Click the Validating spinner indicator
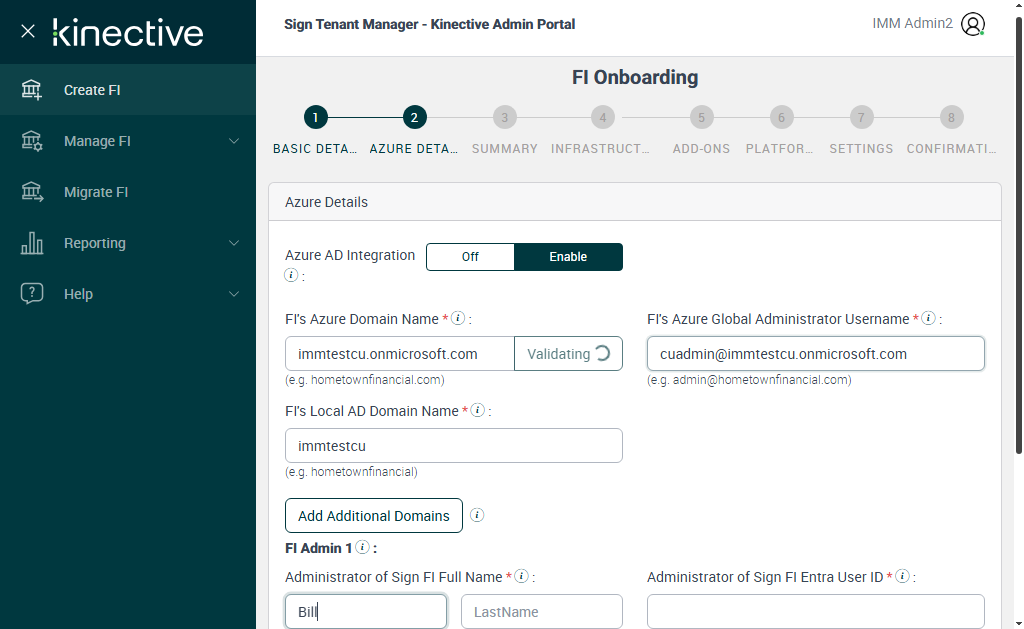This screenshot has width=1024, height=629. (x=603, y=353)
